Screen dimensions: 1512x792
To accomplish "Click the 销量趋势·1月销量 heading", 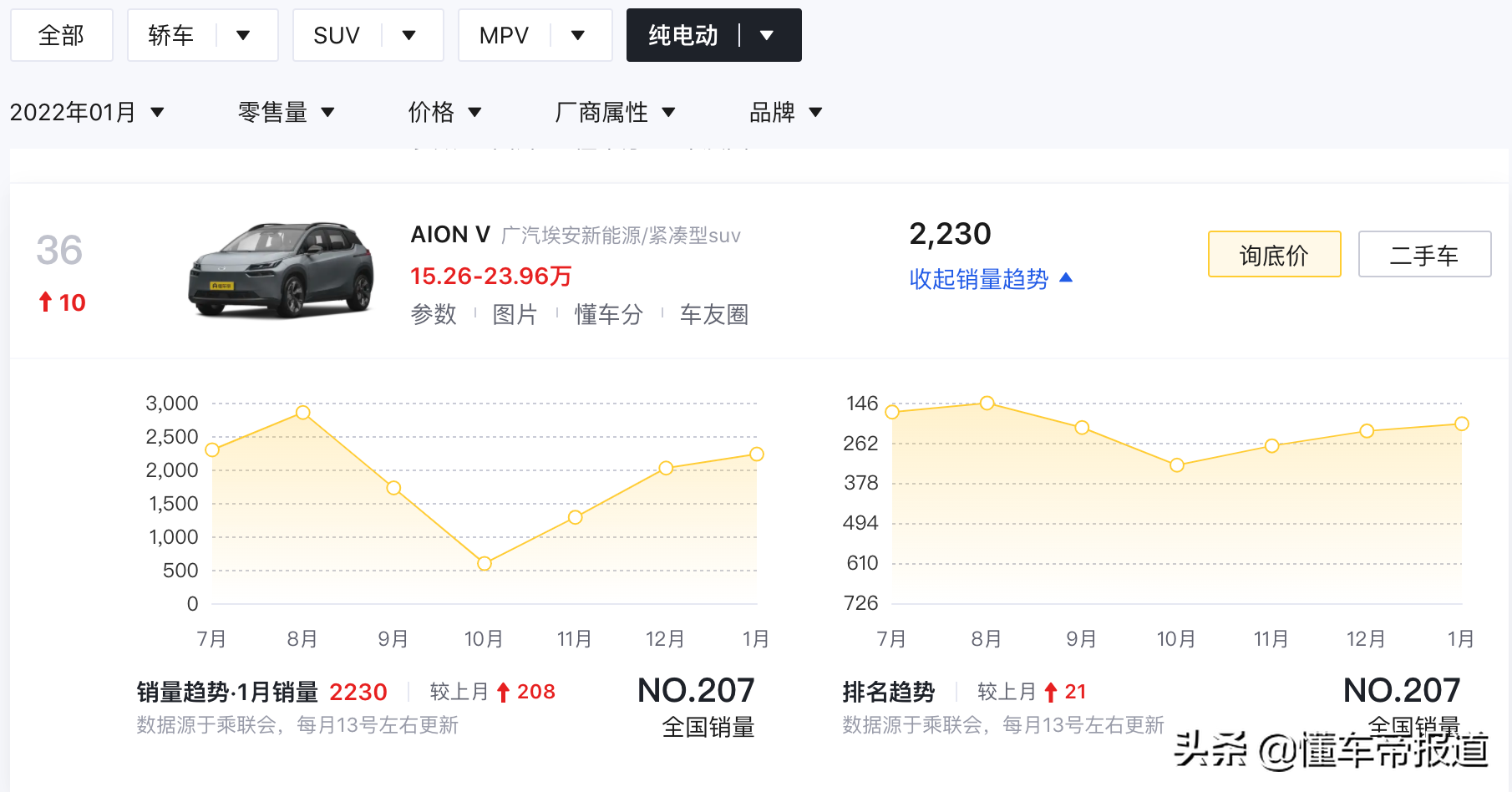I will 227,692.
